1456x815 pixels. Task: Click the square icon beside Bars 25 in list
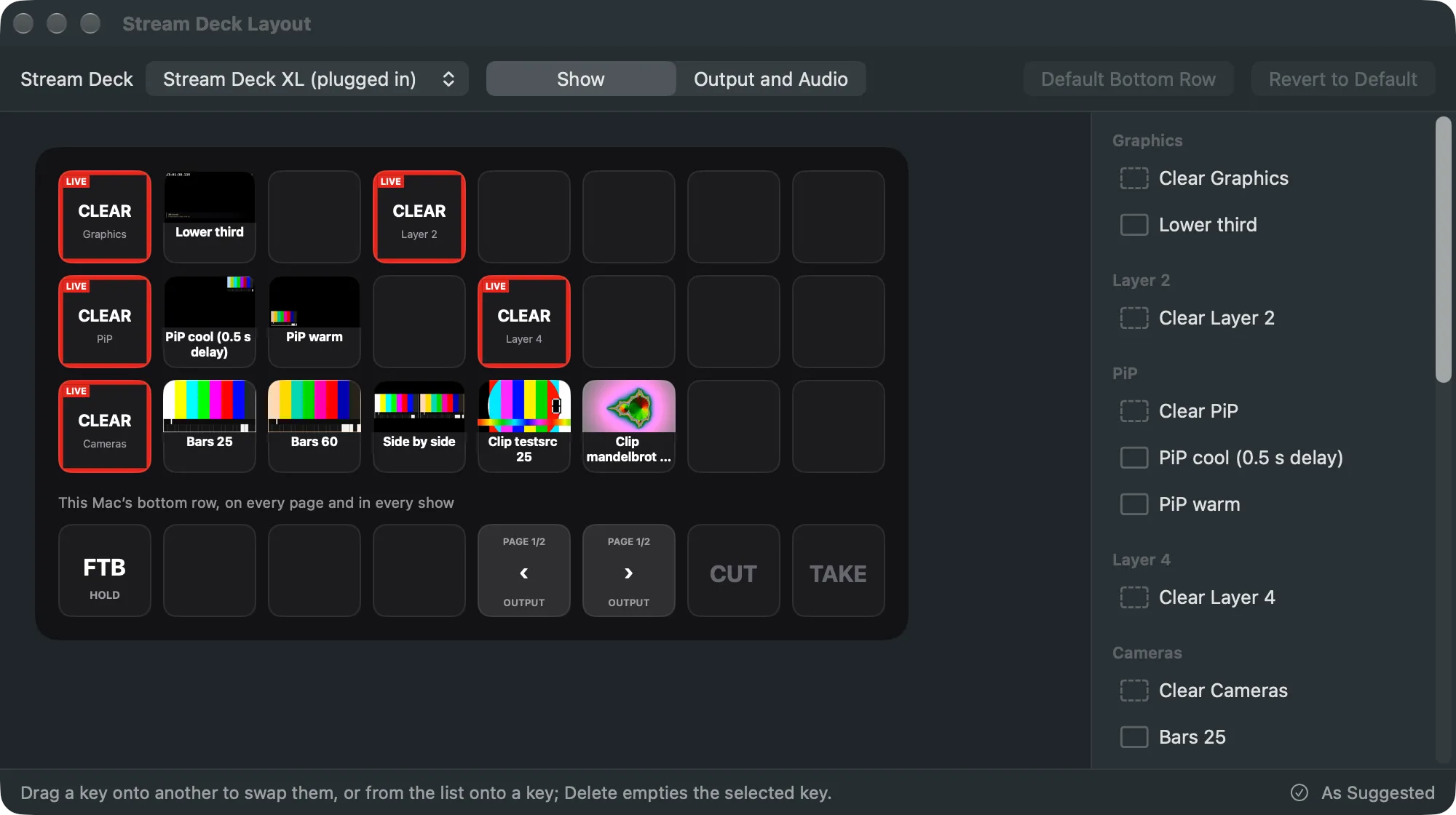pyautogui.click(x=1134, y=737)
